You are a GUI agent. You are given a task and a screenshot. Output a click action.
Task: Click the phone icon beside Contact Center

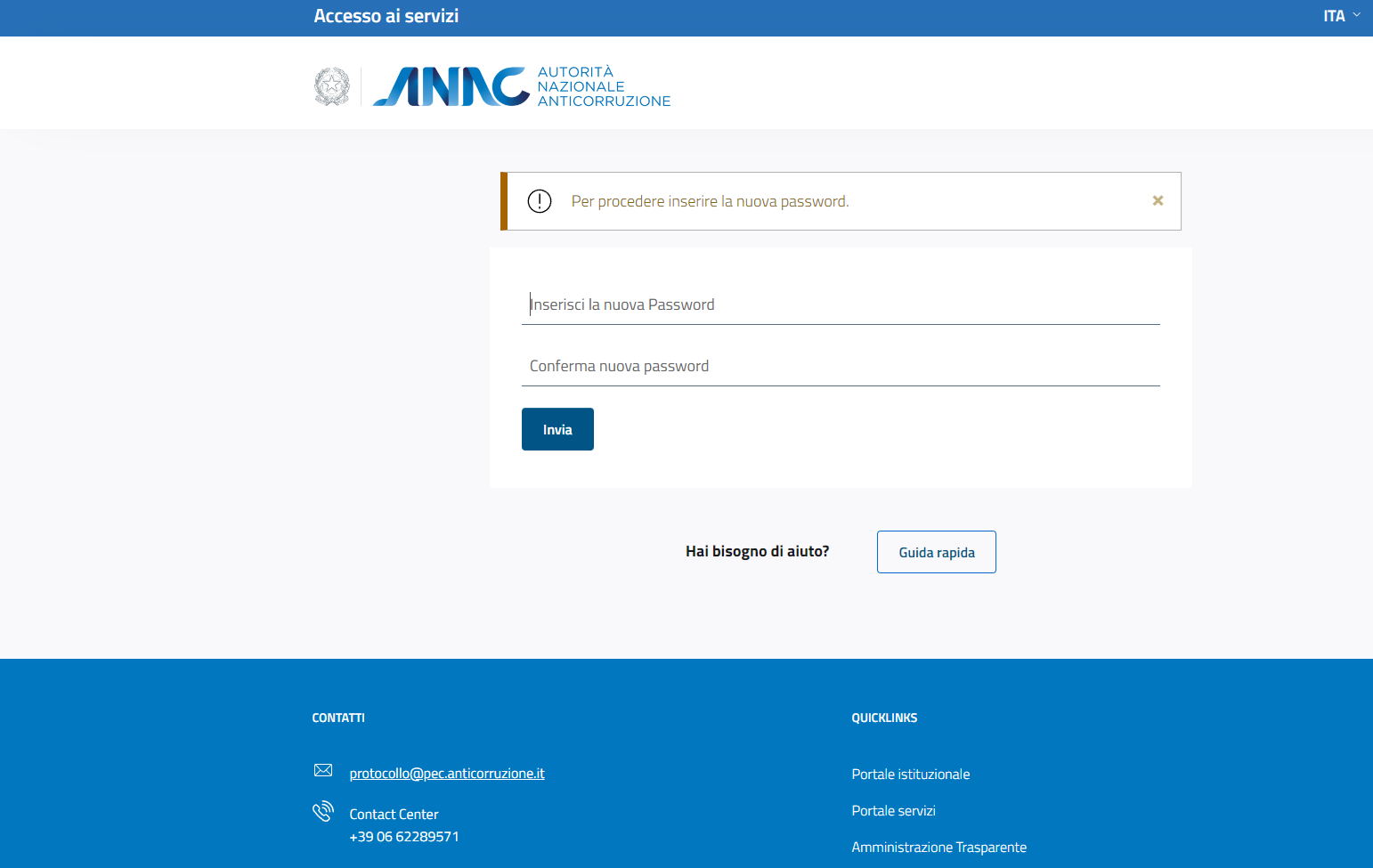323,811
